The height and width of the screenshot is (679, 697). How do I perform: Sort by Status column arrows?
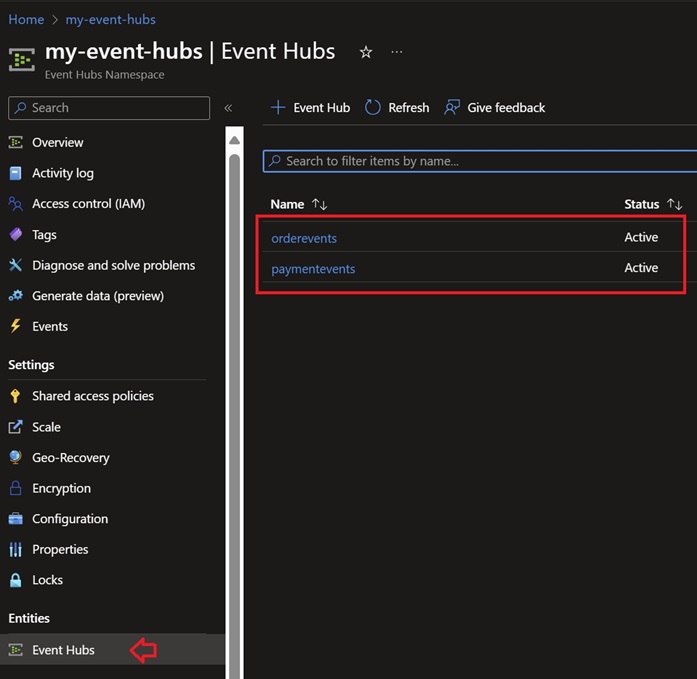674,204
